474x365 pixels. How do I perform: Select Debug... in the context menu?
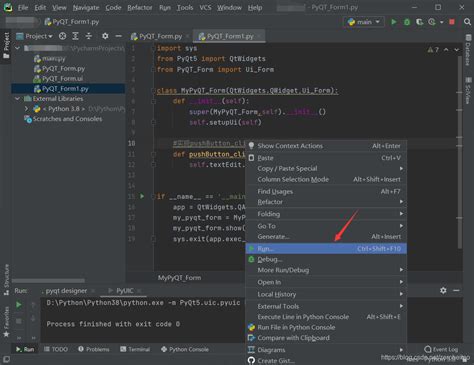326,259
